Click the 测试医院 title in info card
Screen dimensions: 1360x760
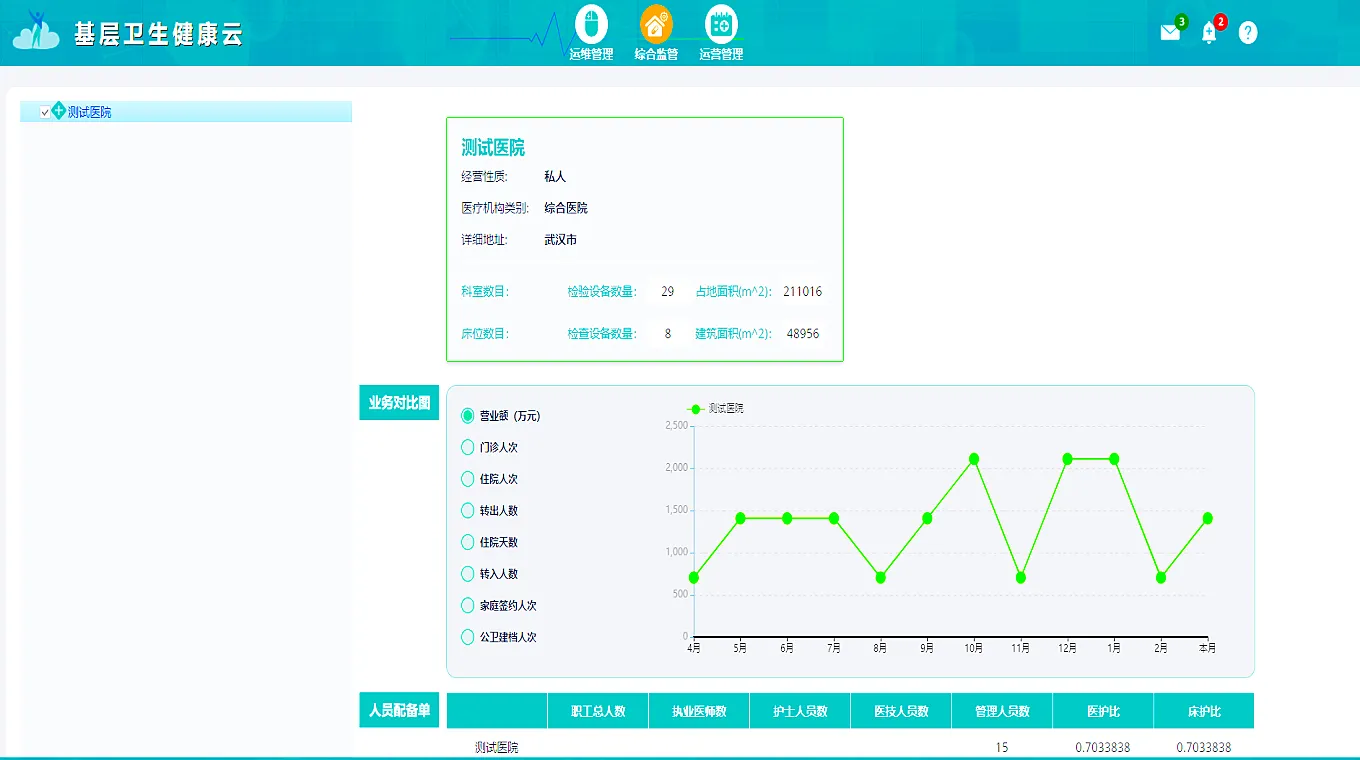(493, 148)
